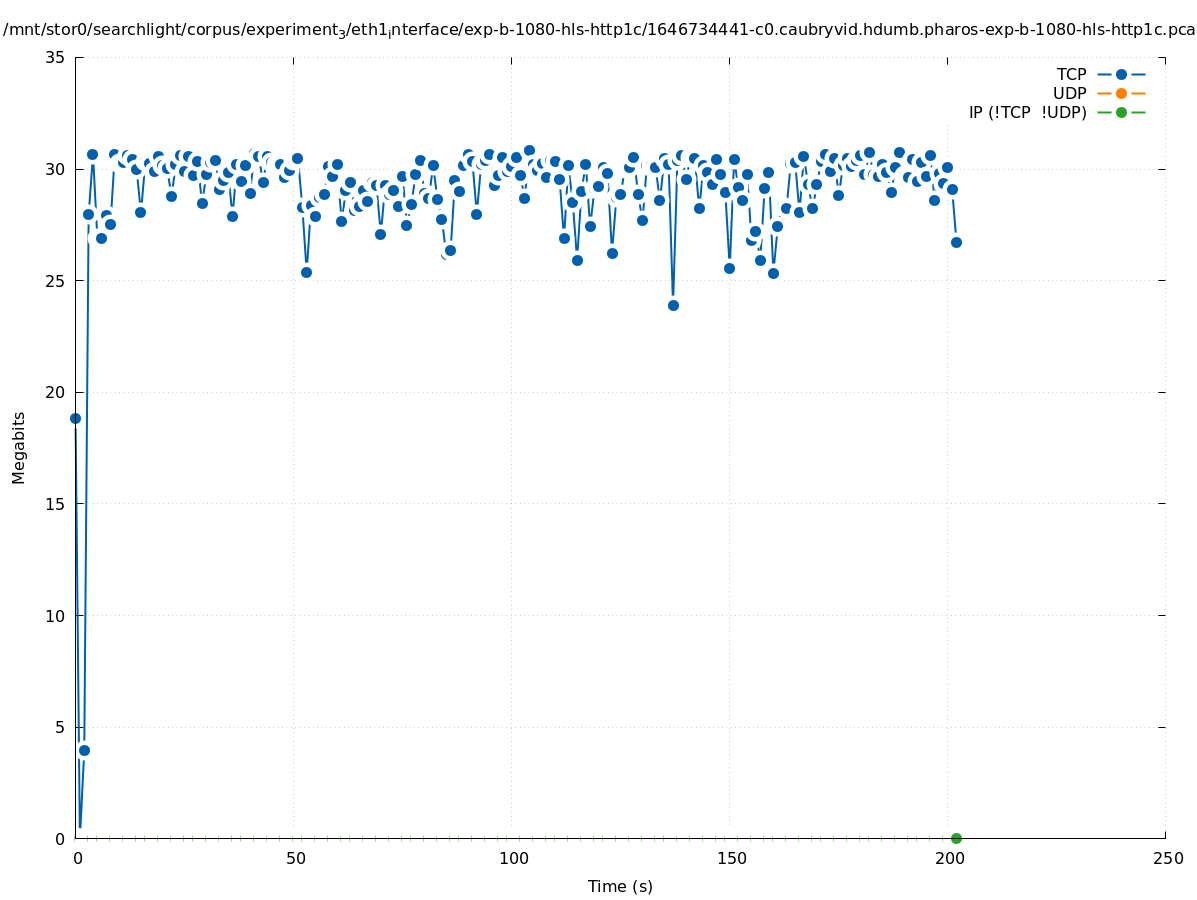Click the 100 tick label on time axis
The image size is (1197, 900).
[512, 858]
